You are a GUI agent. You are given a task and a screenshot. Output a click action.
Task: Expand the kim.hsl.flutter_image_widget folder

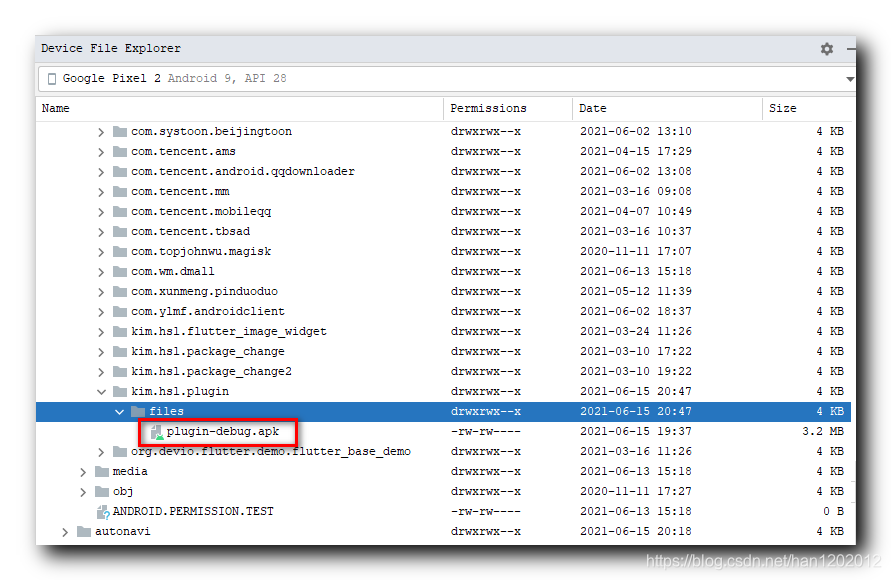(x=101, y=332)
